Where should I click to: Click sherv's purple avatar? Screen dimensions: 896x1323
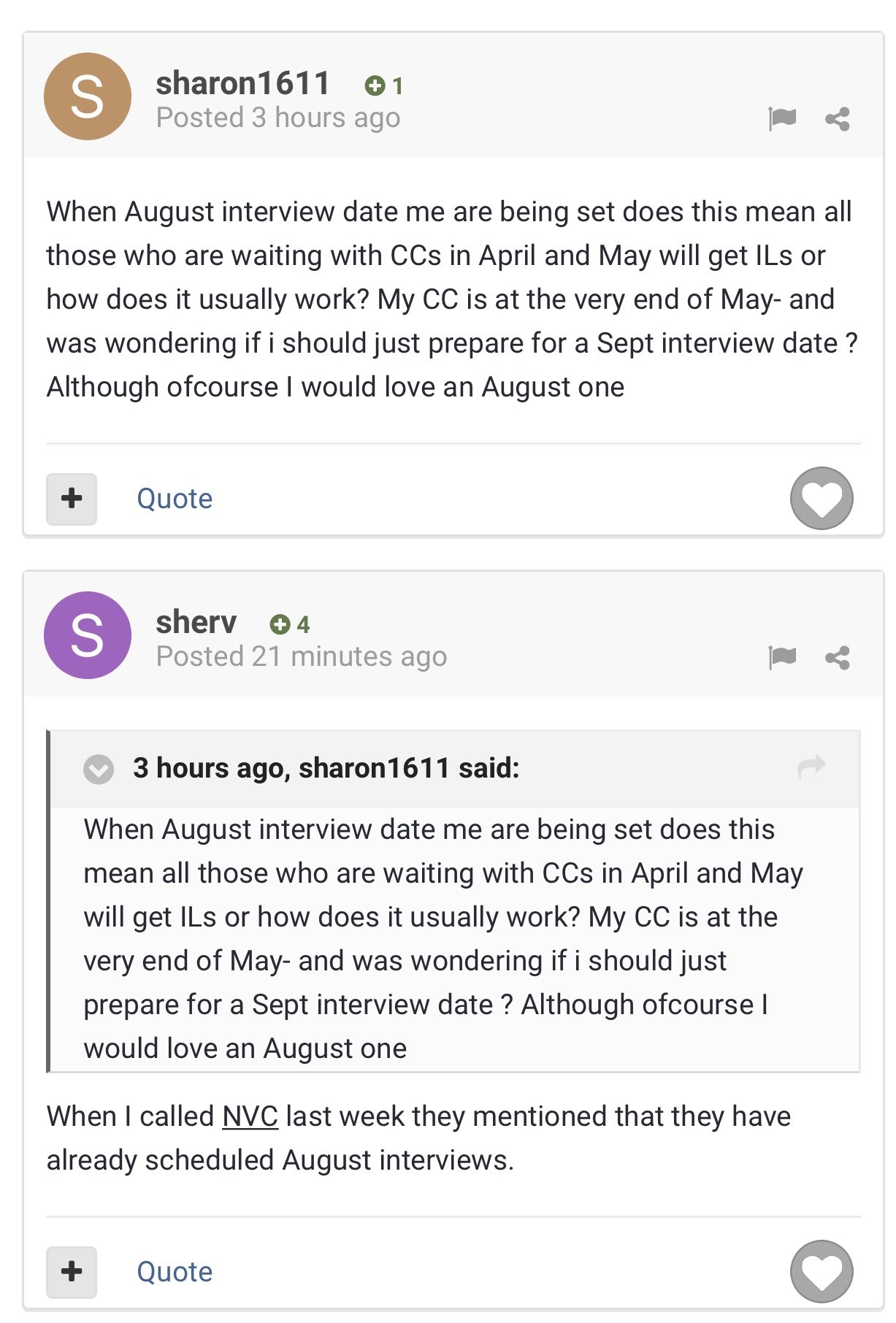pos(88,635)
